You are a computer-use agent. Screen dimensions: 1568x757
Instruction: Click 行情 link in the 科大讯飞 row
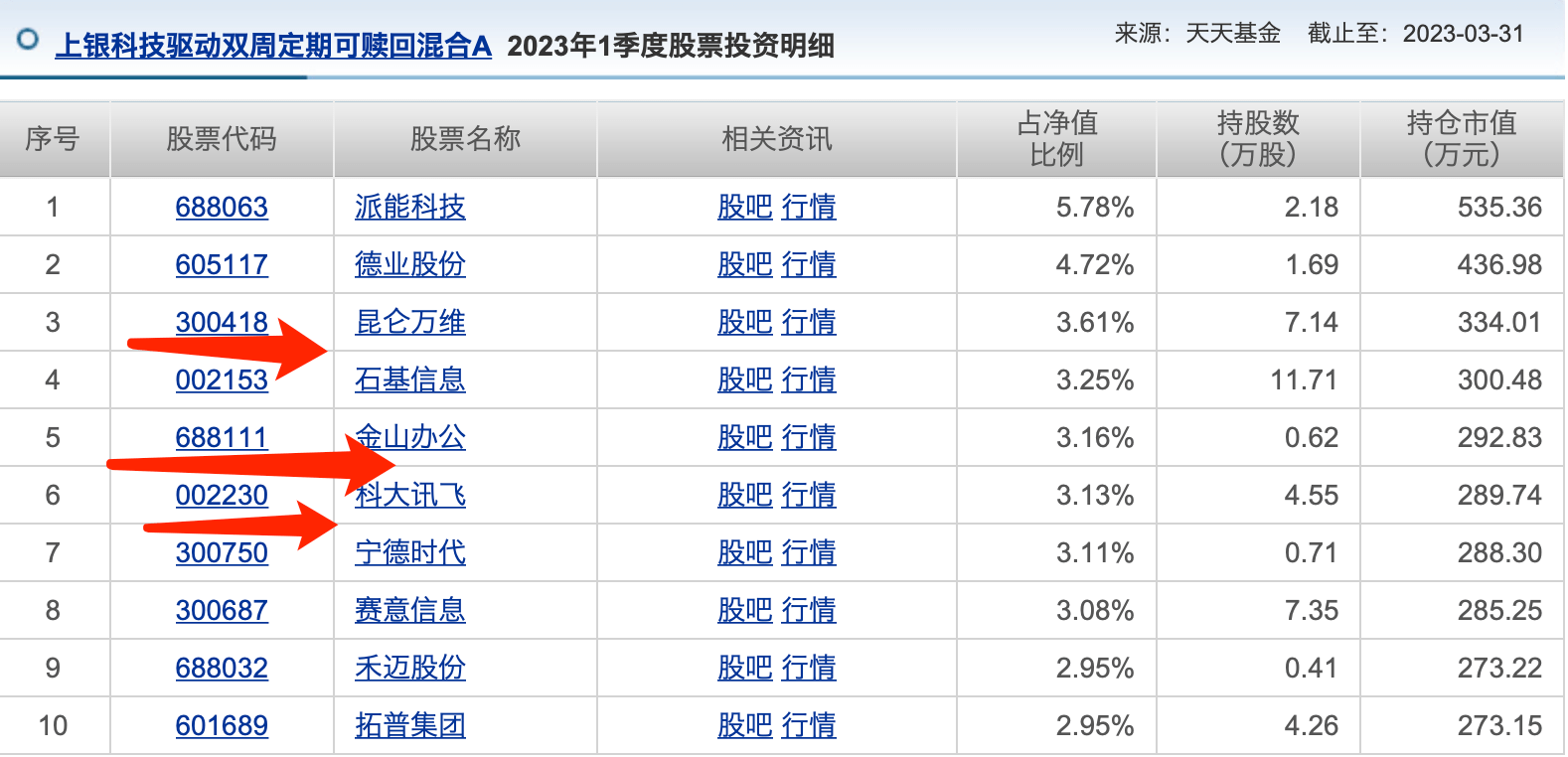point(809,496)
